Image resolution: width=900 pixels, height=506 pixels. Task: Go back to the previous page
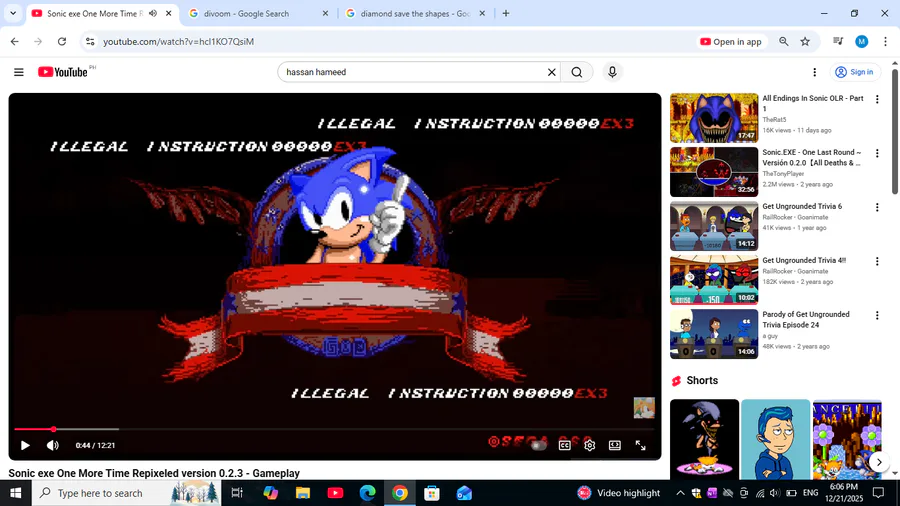[x=15, y=41]
